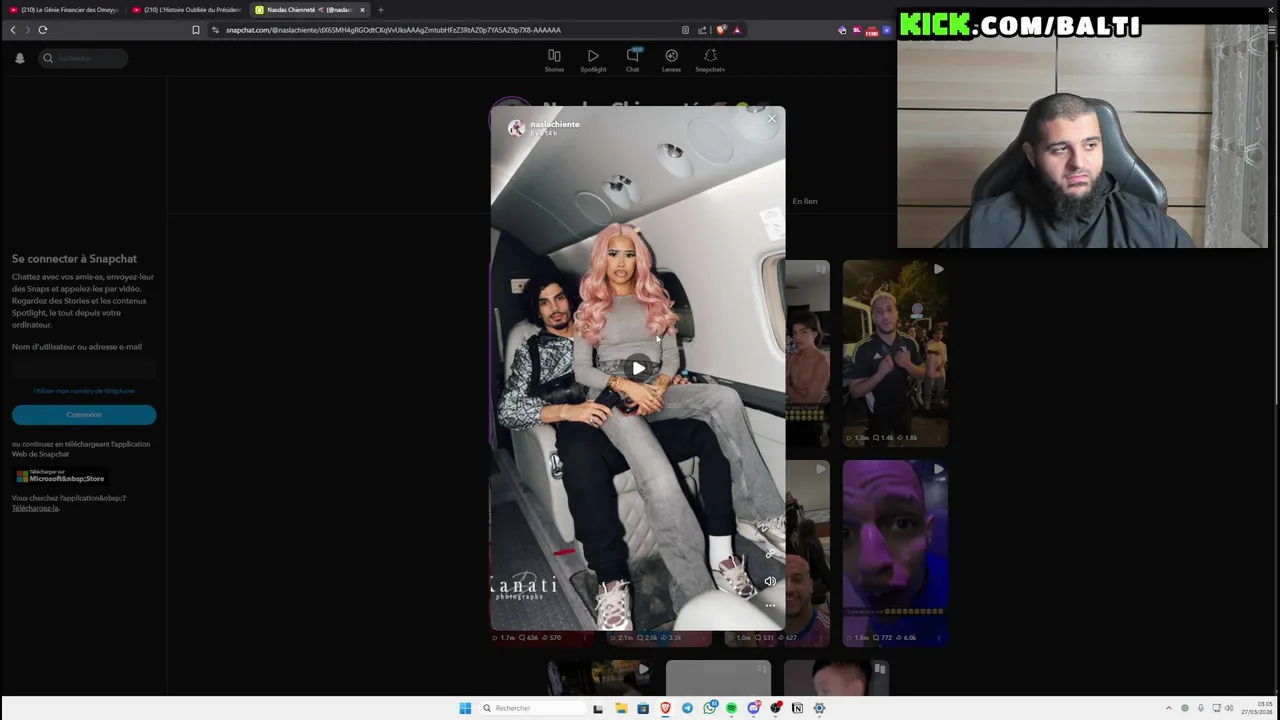Viewport: 1280px width, 720px height.
Task: Click the Snapchat ghost logo
Action: coord(19,58)
